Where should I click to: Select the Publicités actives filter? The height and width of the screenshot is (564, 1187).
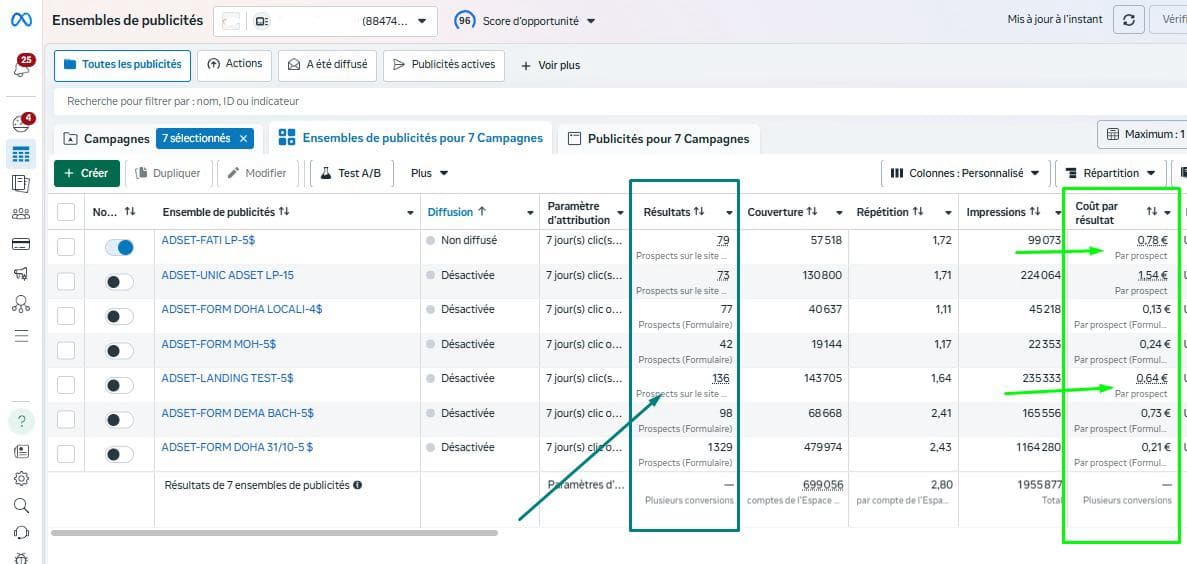444,65
